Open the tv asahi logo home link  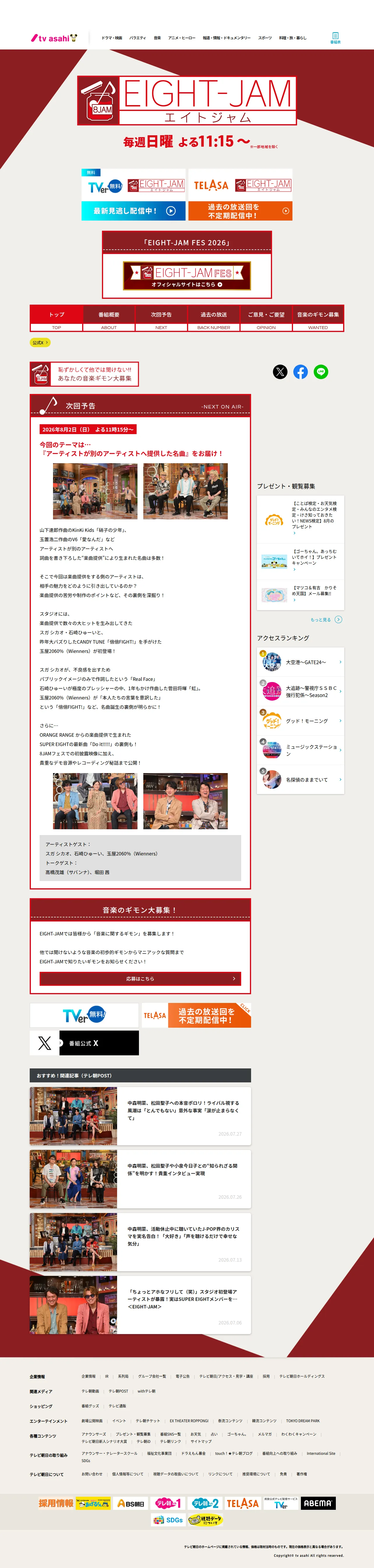pyautogui.click(x=54, y=38)
